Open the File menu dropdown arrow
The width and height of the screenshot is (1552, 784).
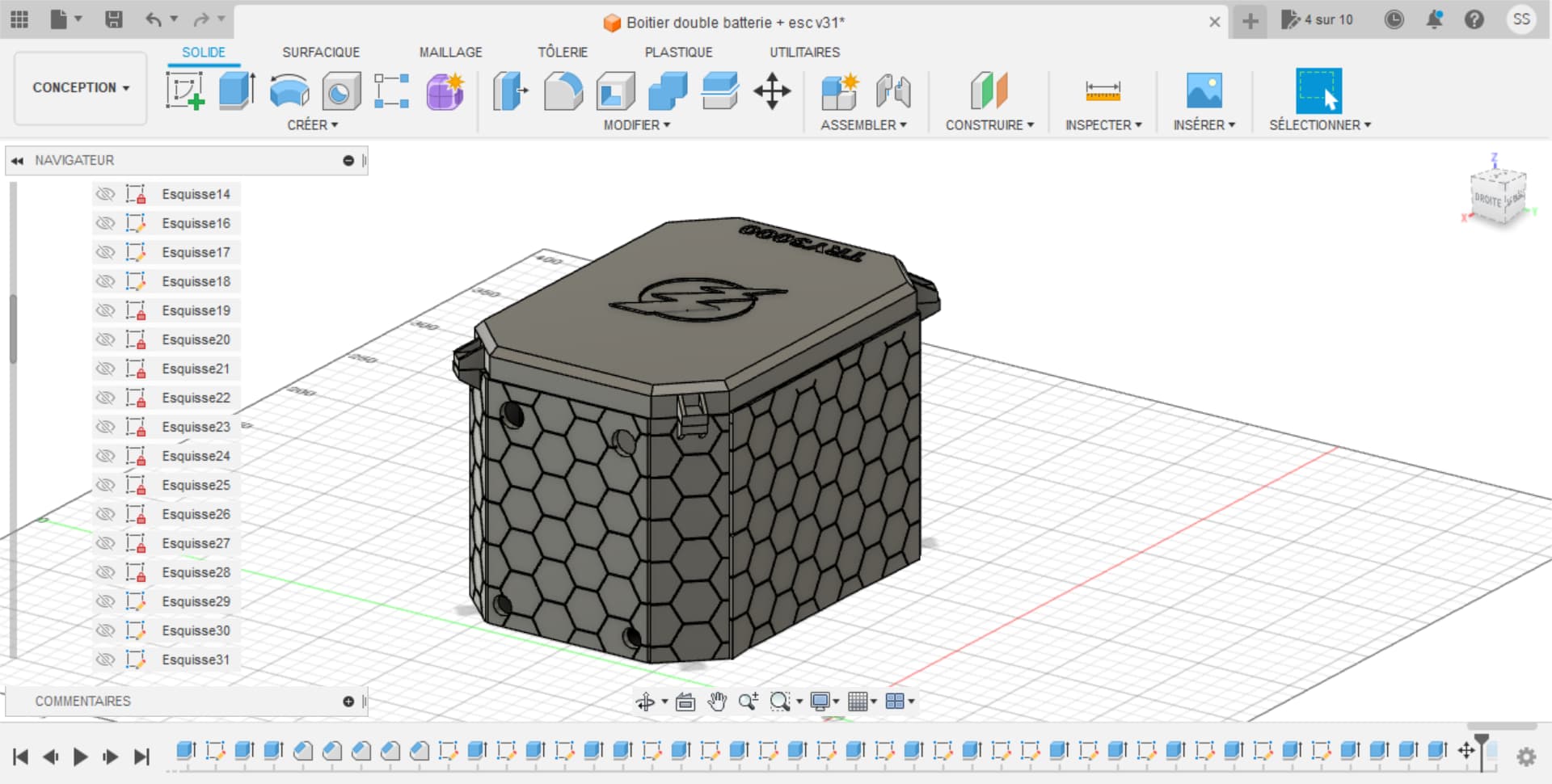click(78, 19)
